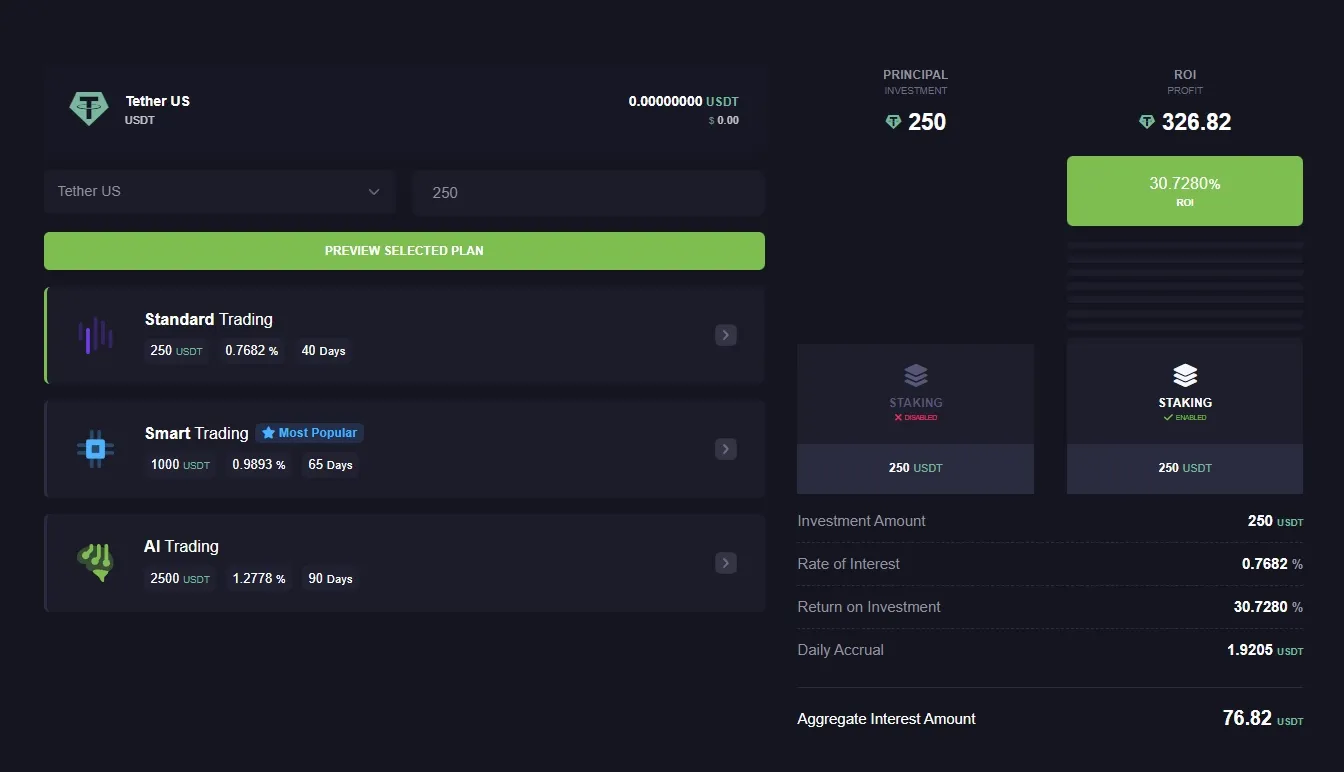
Task: Open the Tether US currency dropdown
Action: coord(220,192)
